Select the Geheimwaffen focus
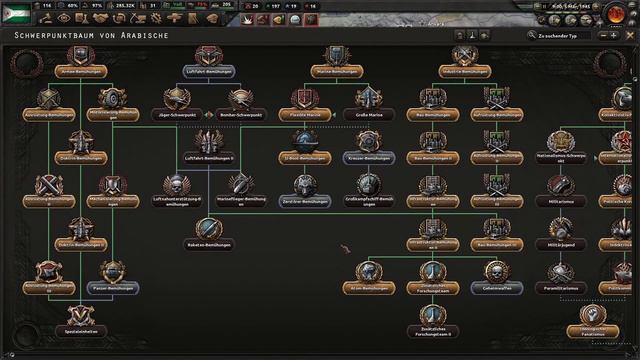The height and width of the screenshot is (360, 640). 497,288
